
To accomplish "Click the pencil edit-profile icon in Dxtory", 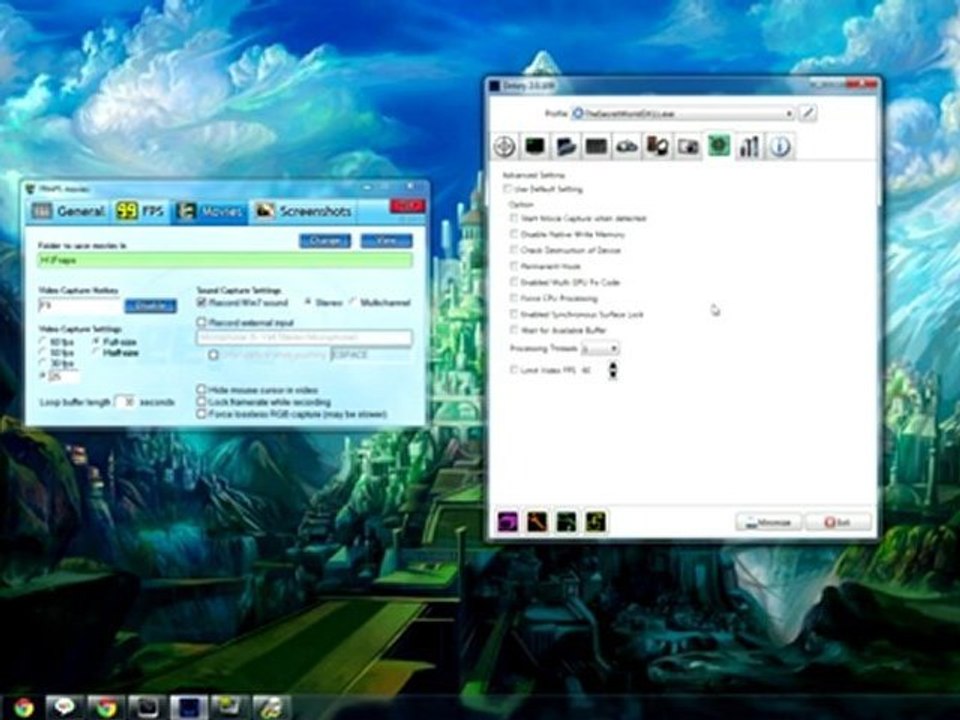I will (x=808, y=113).
